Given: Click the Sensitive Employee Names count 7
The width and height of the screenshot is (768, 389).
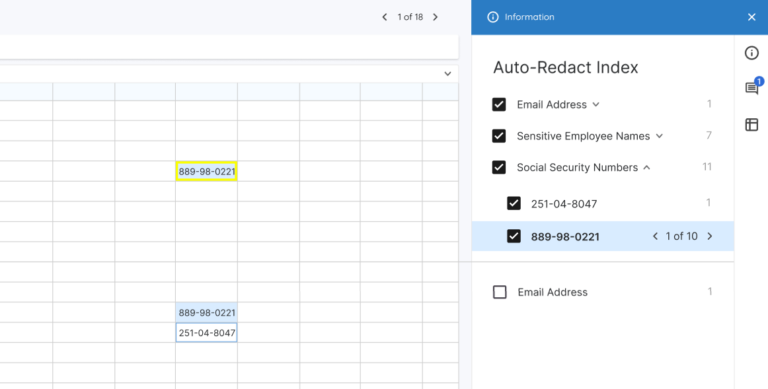Looking at the screenshot, I should tap(709, 135).
